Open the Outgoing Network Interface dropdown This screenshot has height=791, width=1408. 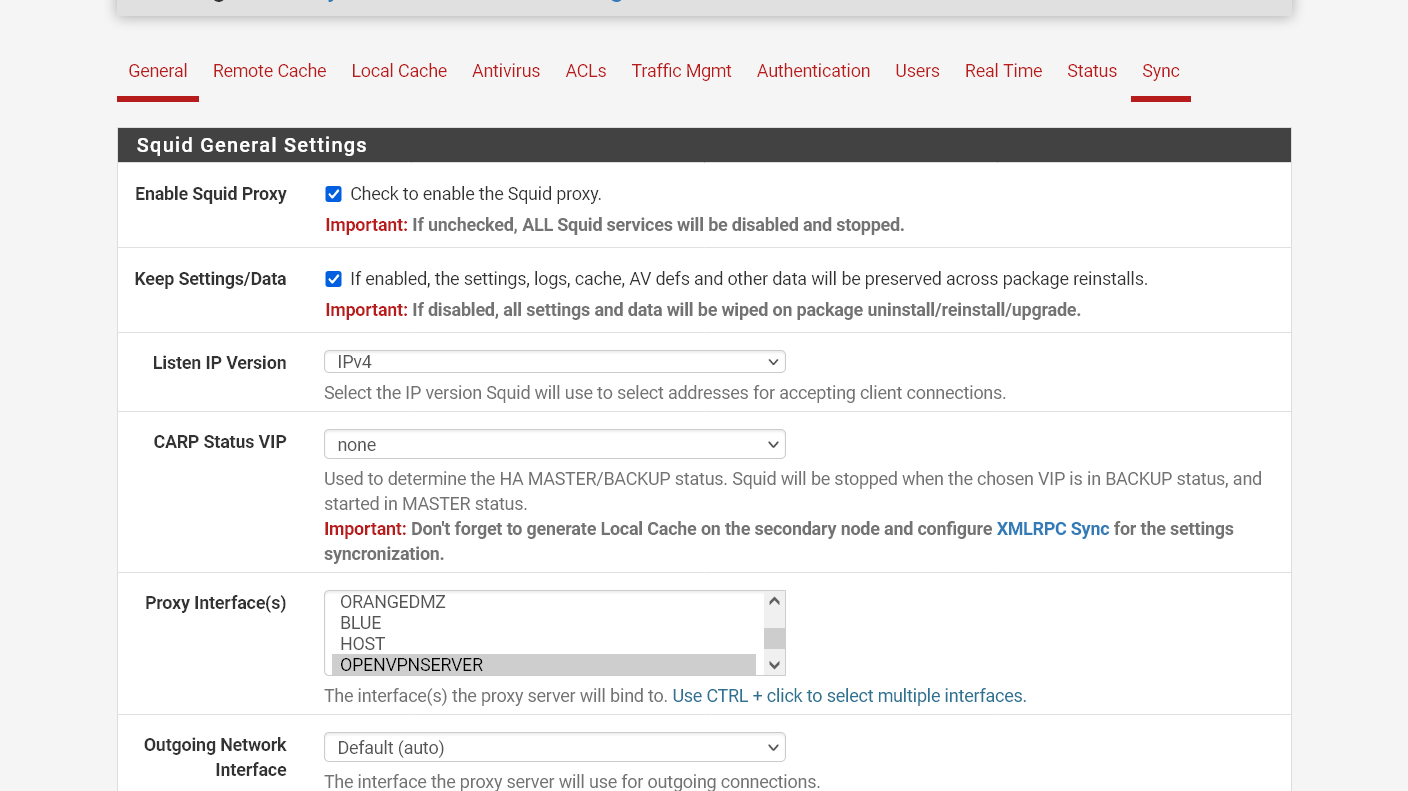tap(555, 747)
